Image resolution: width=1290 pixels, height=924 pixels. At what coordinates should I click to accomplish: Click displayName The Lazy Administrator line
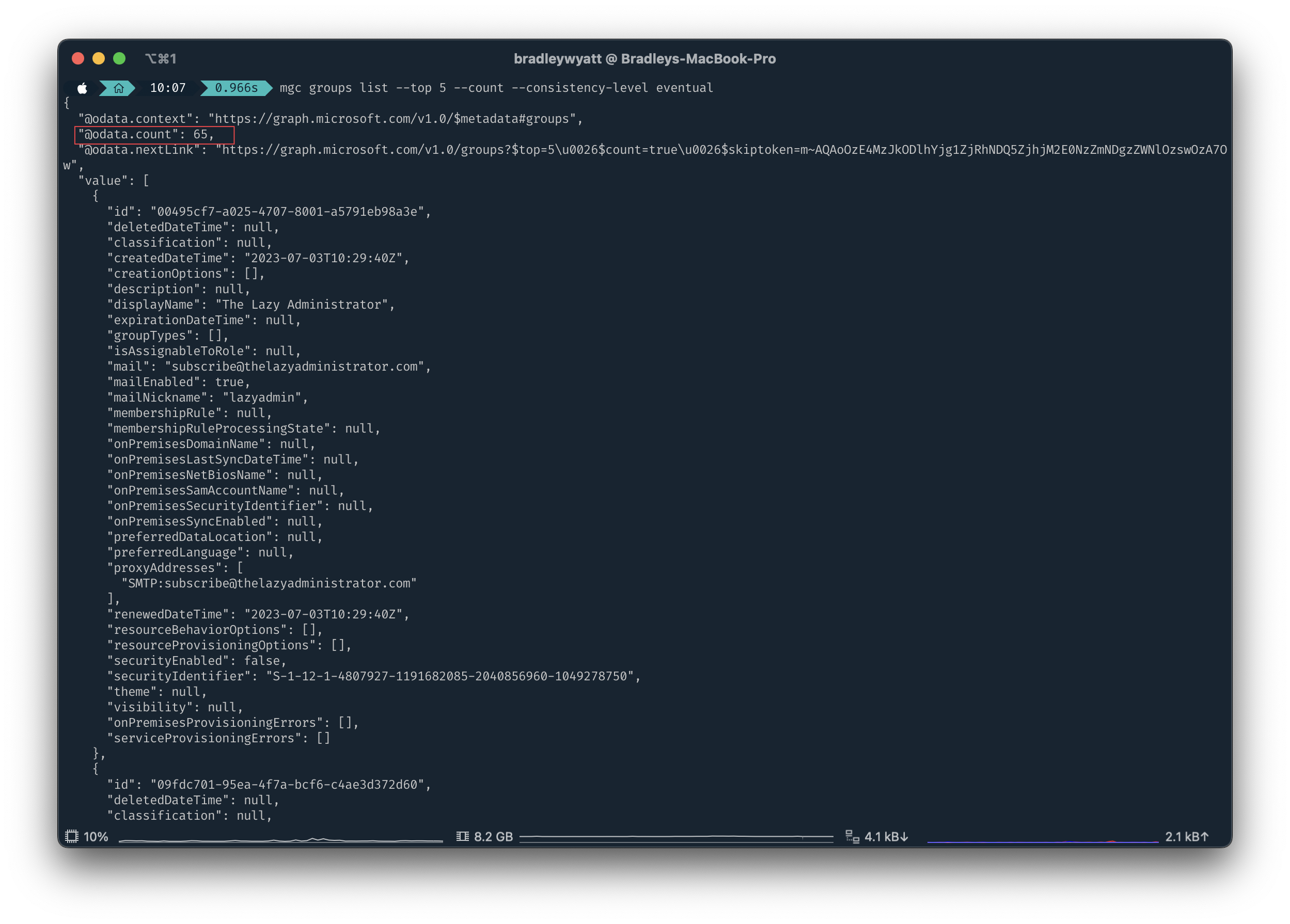pos(251,305)
